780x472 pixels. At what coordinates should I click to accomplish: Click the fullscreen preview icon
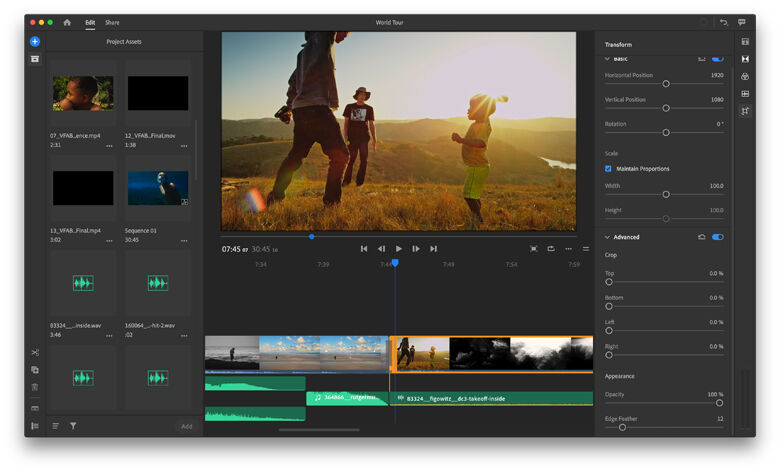tap(534, 249)
